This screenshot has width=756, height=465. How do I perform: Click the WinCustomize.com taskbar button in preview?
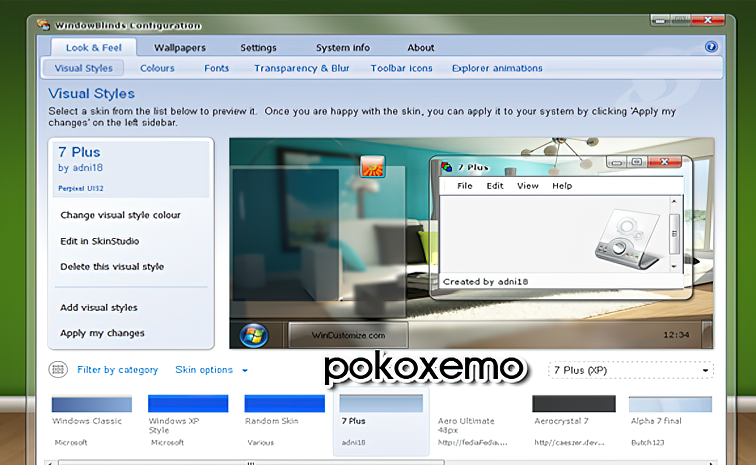348,335
